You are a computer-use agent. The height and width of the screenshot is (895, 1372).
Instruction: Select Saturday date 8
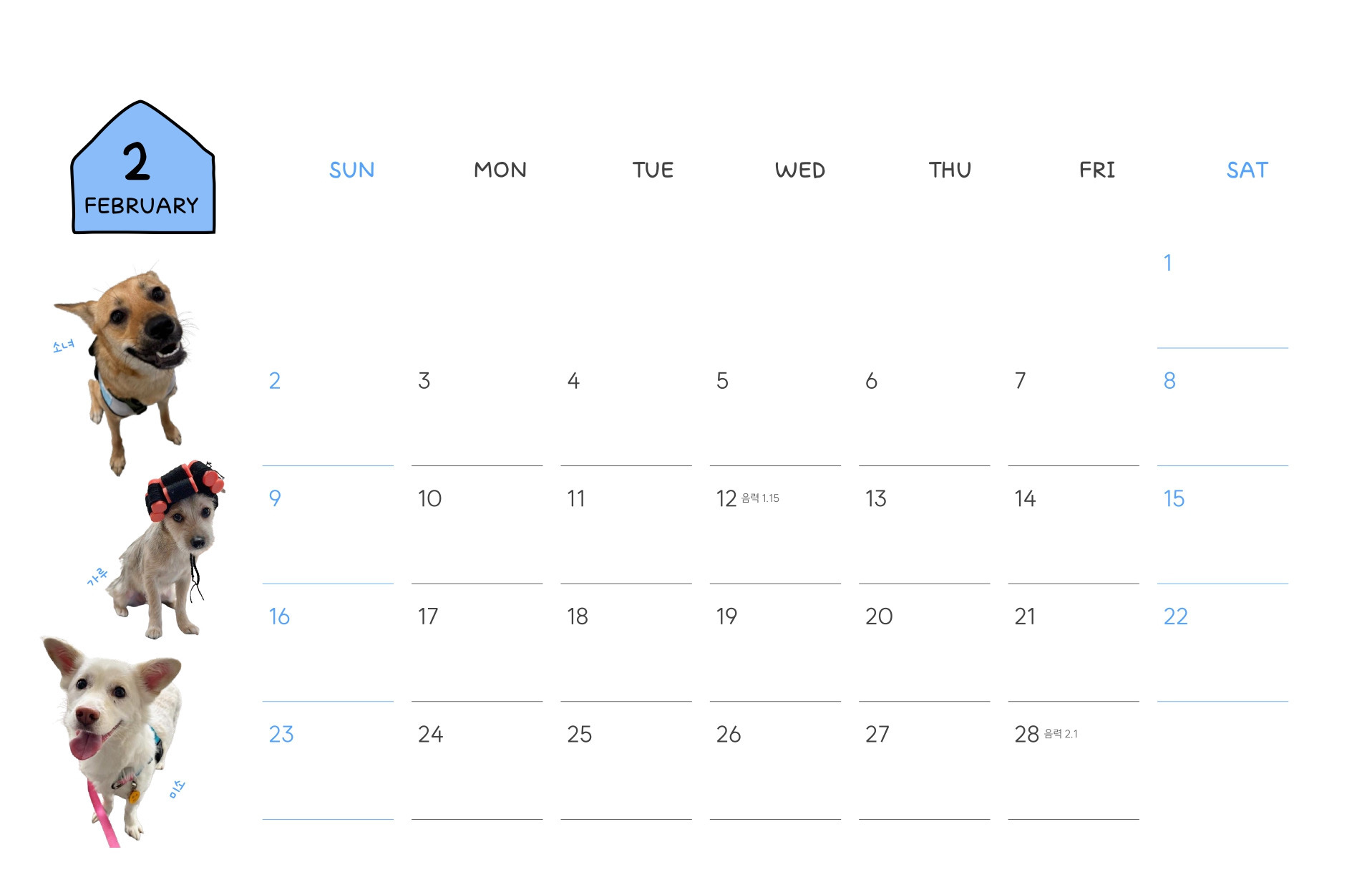click(x=1169, y=380)
